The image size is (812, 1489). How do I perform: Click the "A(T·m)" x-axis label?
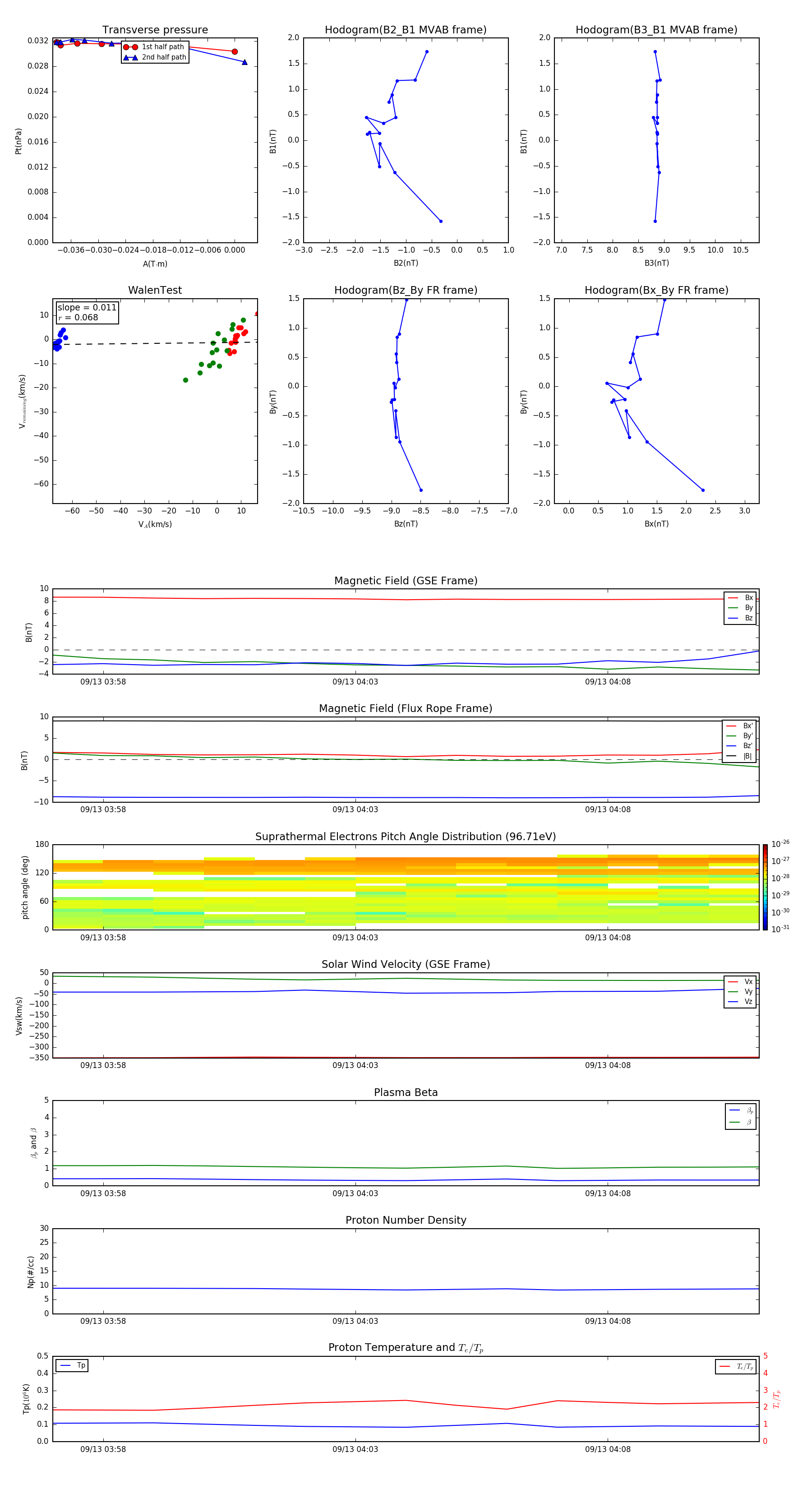pyautogui.click(x=155, y=264)
